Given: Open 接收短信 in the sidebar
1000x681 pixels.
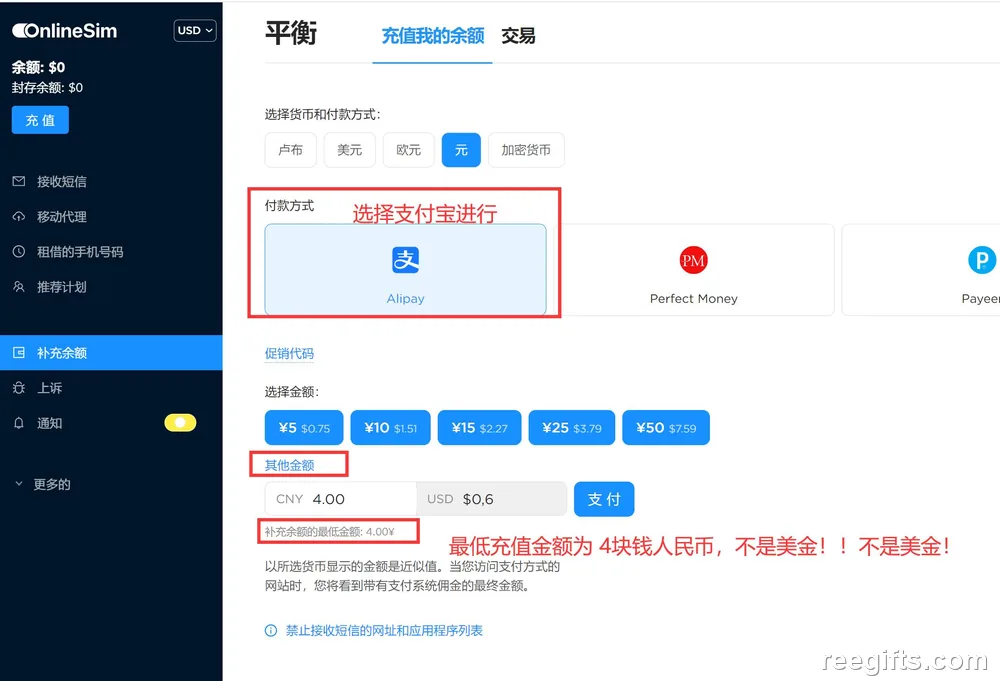Looking at the screenshot, I should pos(61,182).
